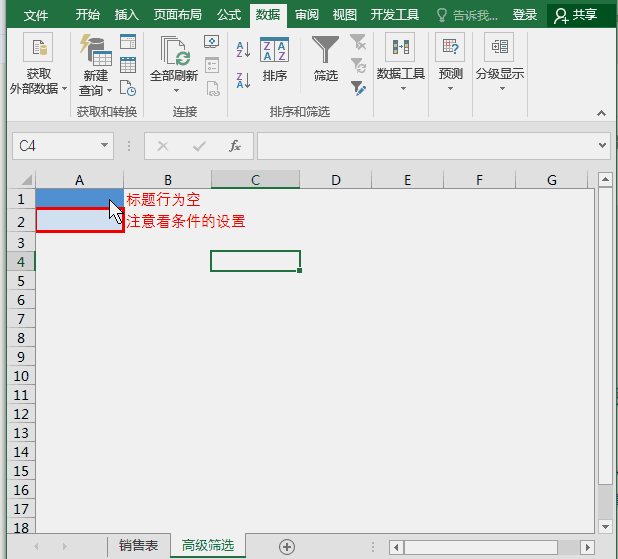Select column G header
The image size is (618, 559).
[x=551, y=180]
